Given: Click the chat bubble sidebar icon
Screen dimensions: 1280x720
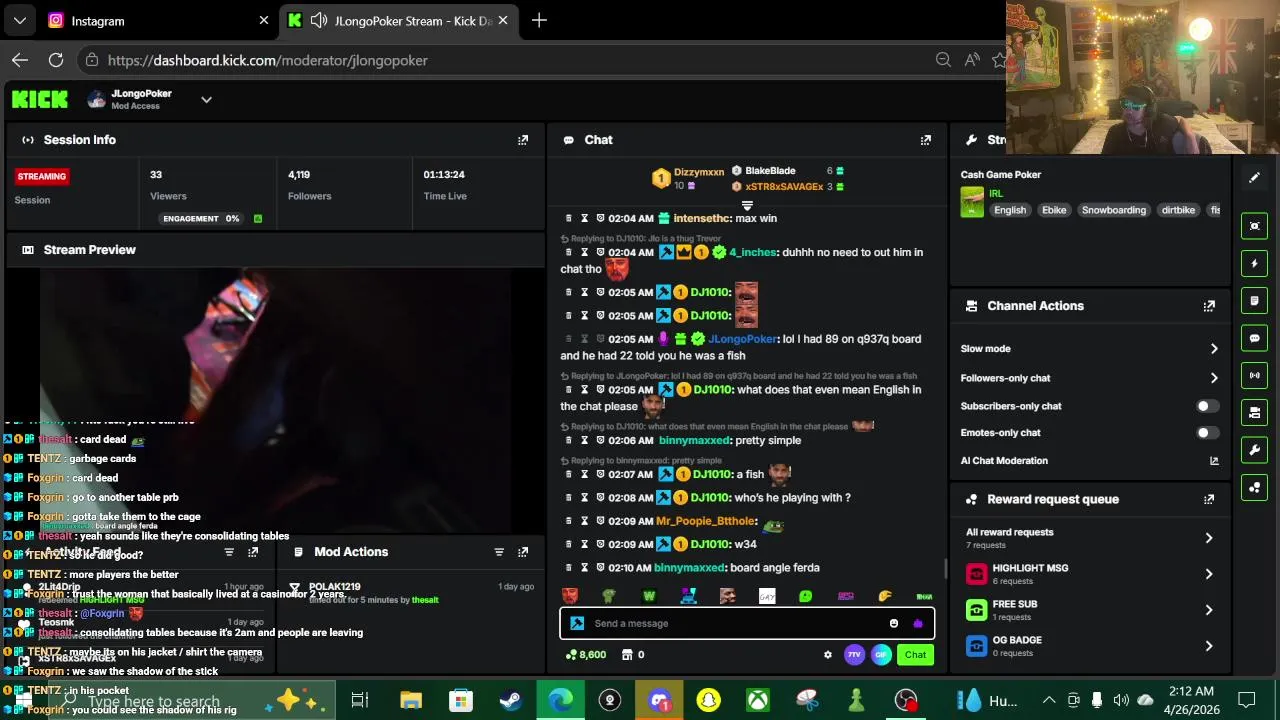Looking at the screenshot, I should pyautogui.click(x=1255, y=338).
